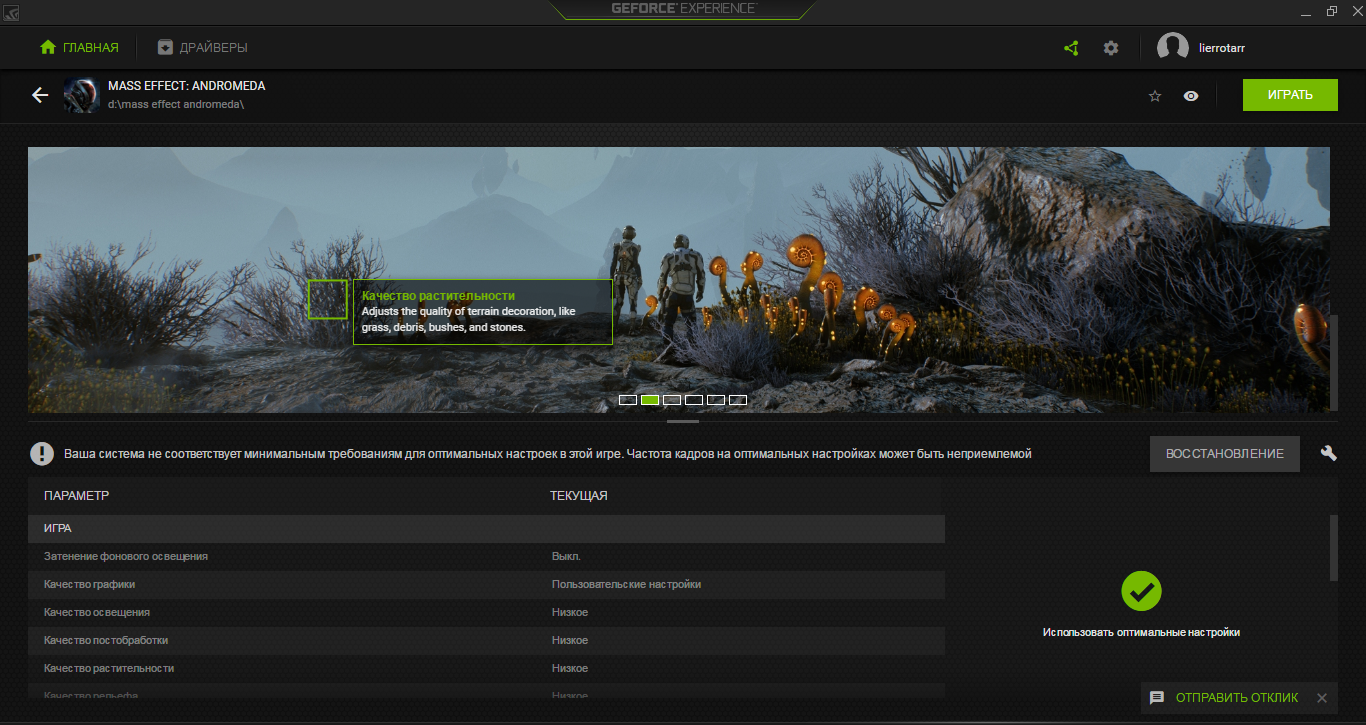Click the warning exclamation icon
The height and width of the screenshot is (725, 1366).
tap(42, 454)
